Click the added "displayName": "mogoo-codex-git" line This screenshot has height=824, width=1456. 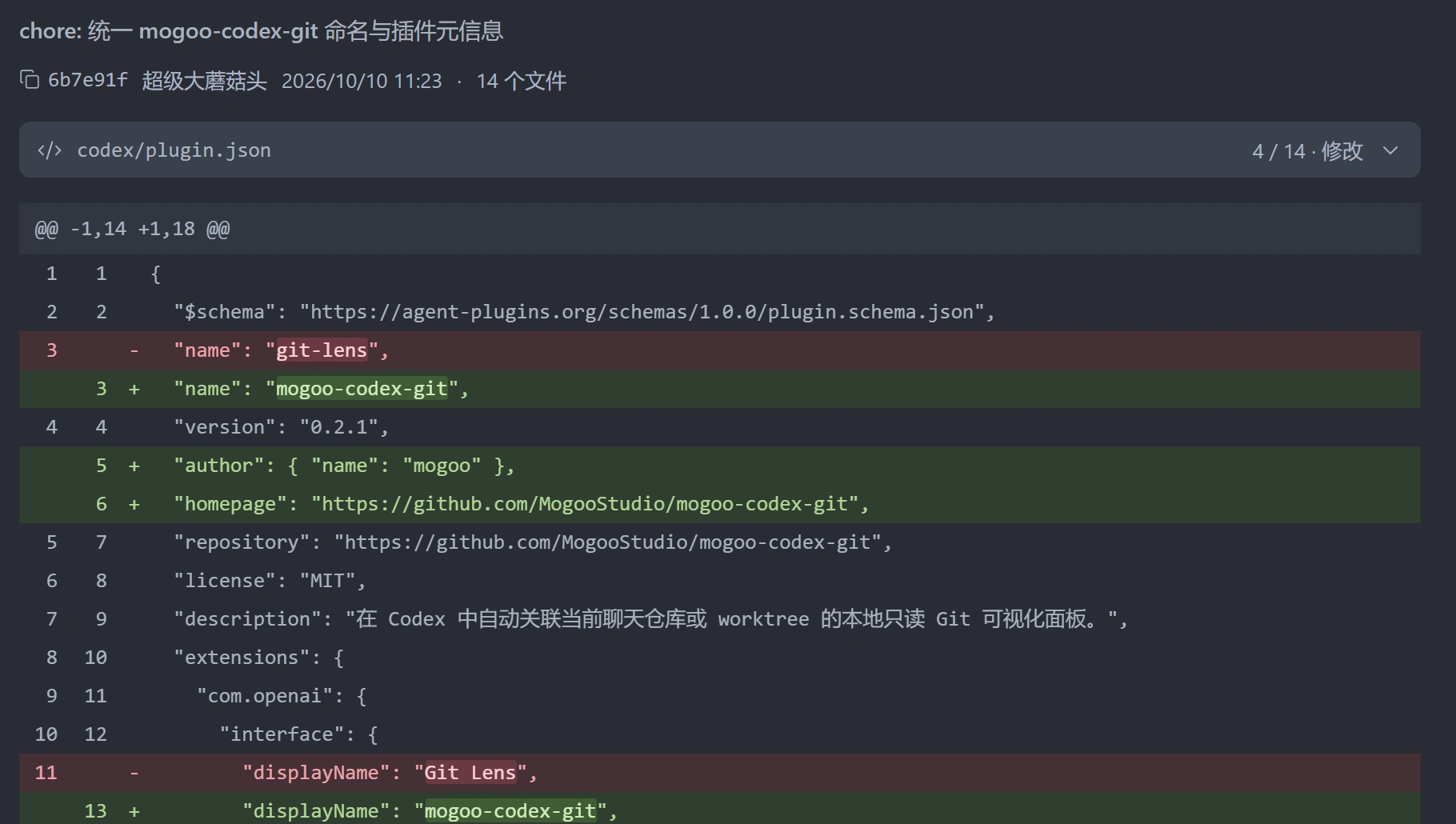pos(720,809)
